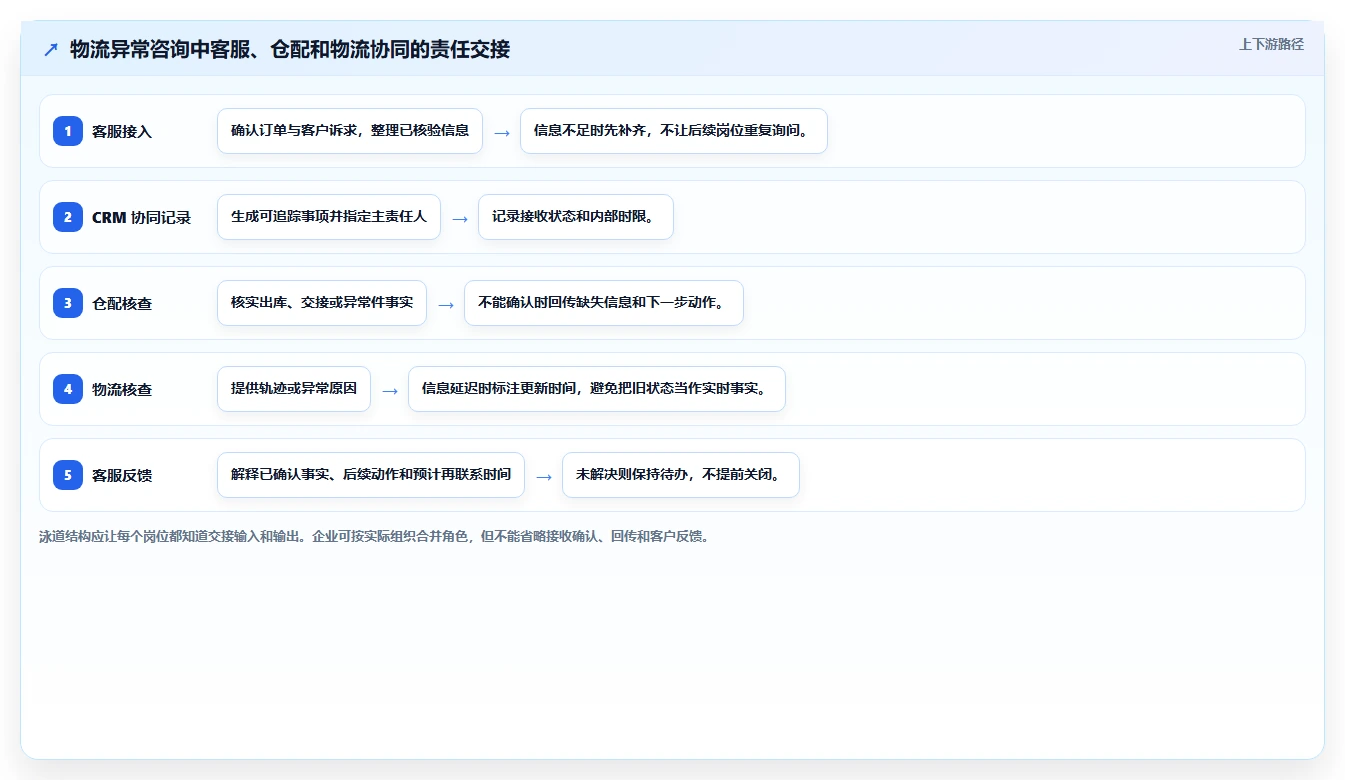This screenshot has width=1345, height=780.
Task: Click the 生成可追踪事项并指定主责任人 card
Action: pyautogui.click(x=329, y=217)
